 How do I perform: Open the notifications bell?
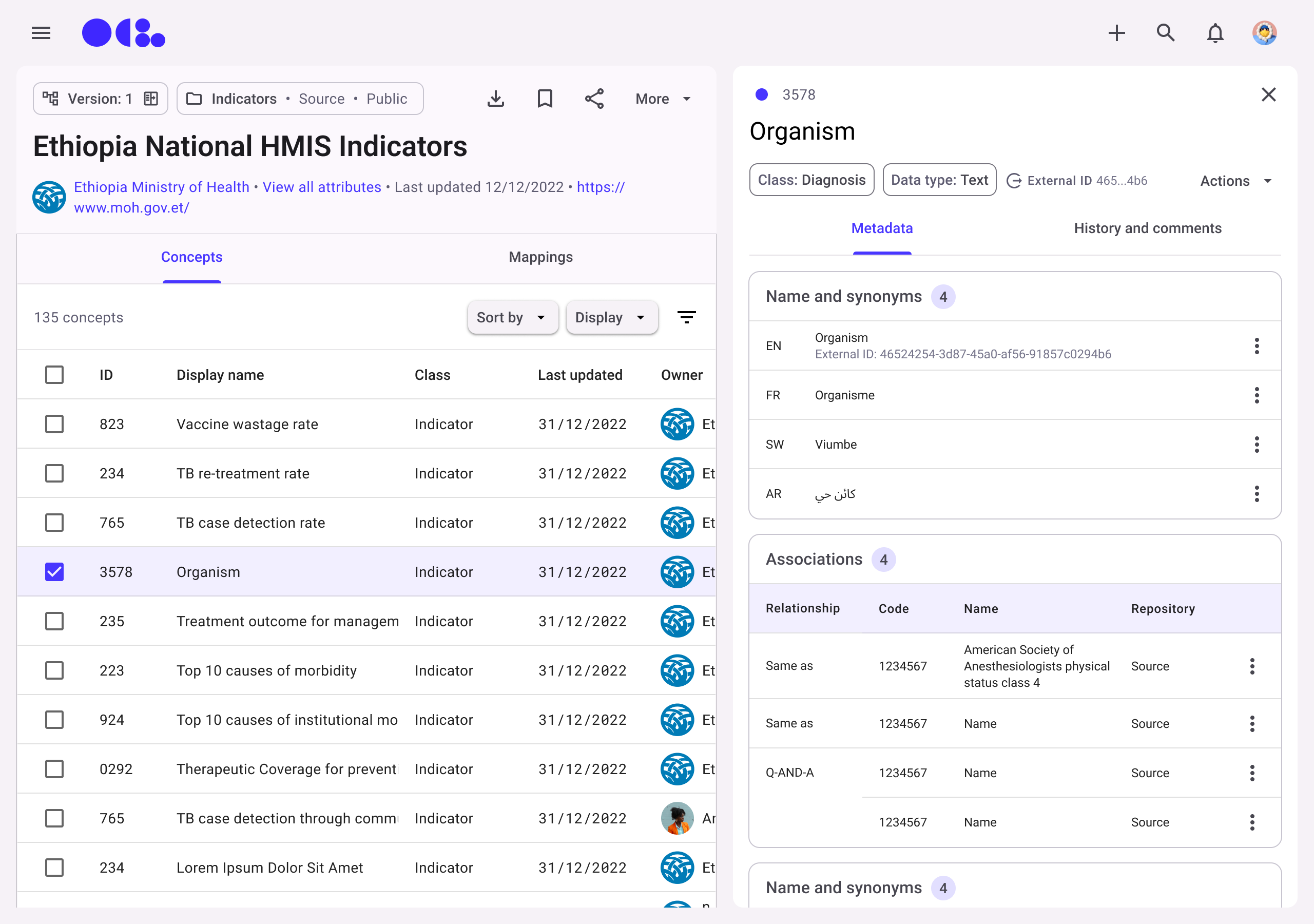pos(1215,33)
